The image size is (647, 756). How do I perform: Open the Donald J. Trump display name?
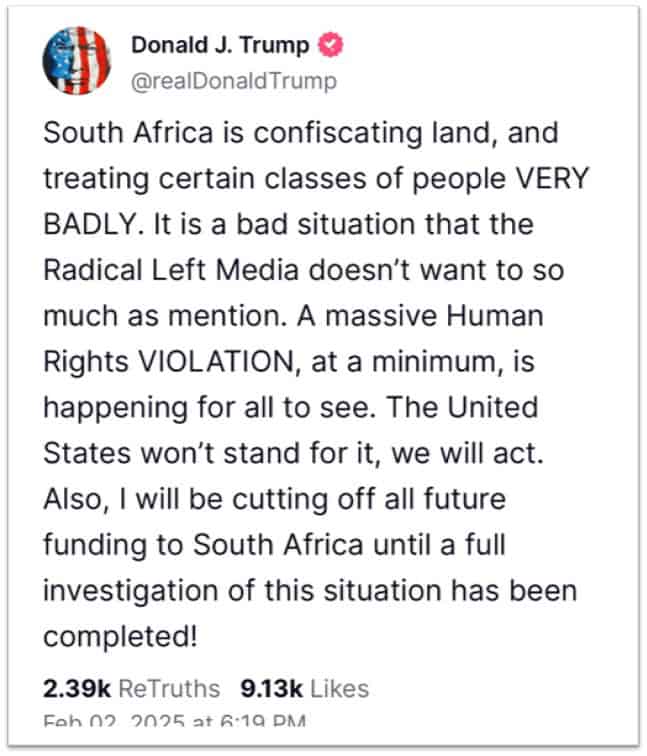click(x=220, y=45)
